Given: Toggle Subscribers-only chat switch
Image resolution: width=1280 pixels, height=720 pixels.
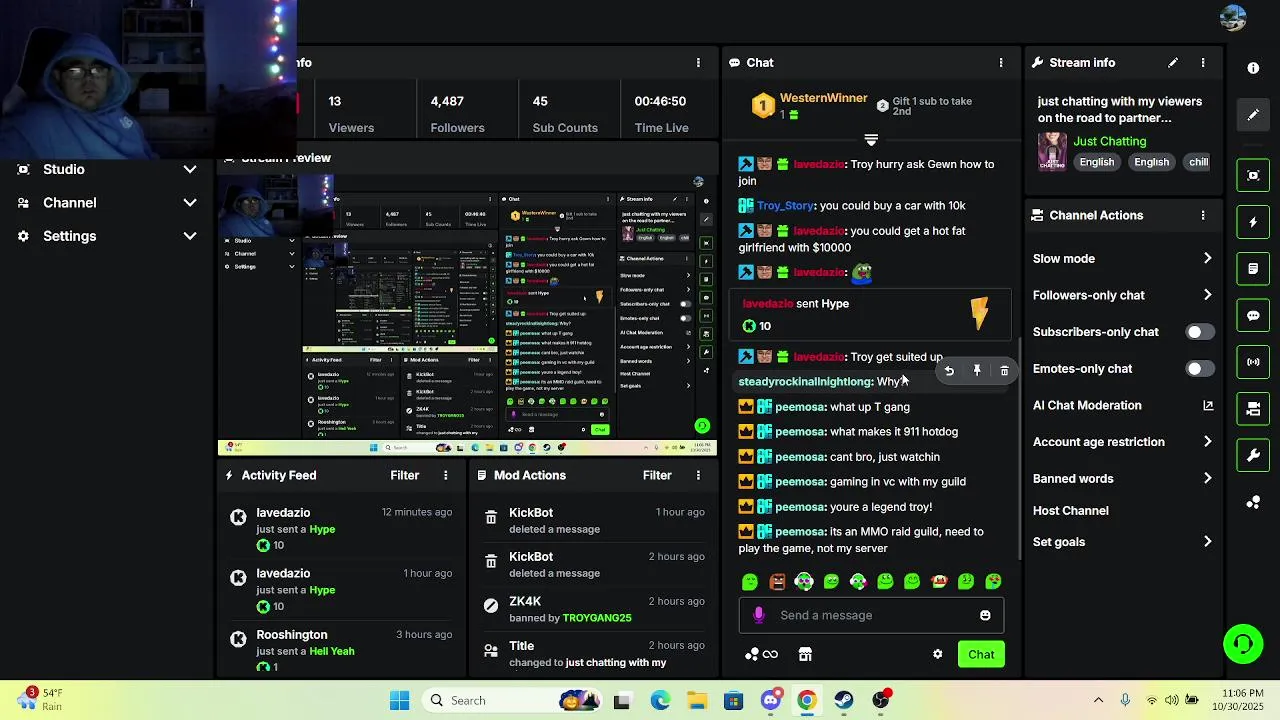Looking at the screenshot, I should coord(1199,332).
